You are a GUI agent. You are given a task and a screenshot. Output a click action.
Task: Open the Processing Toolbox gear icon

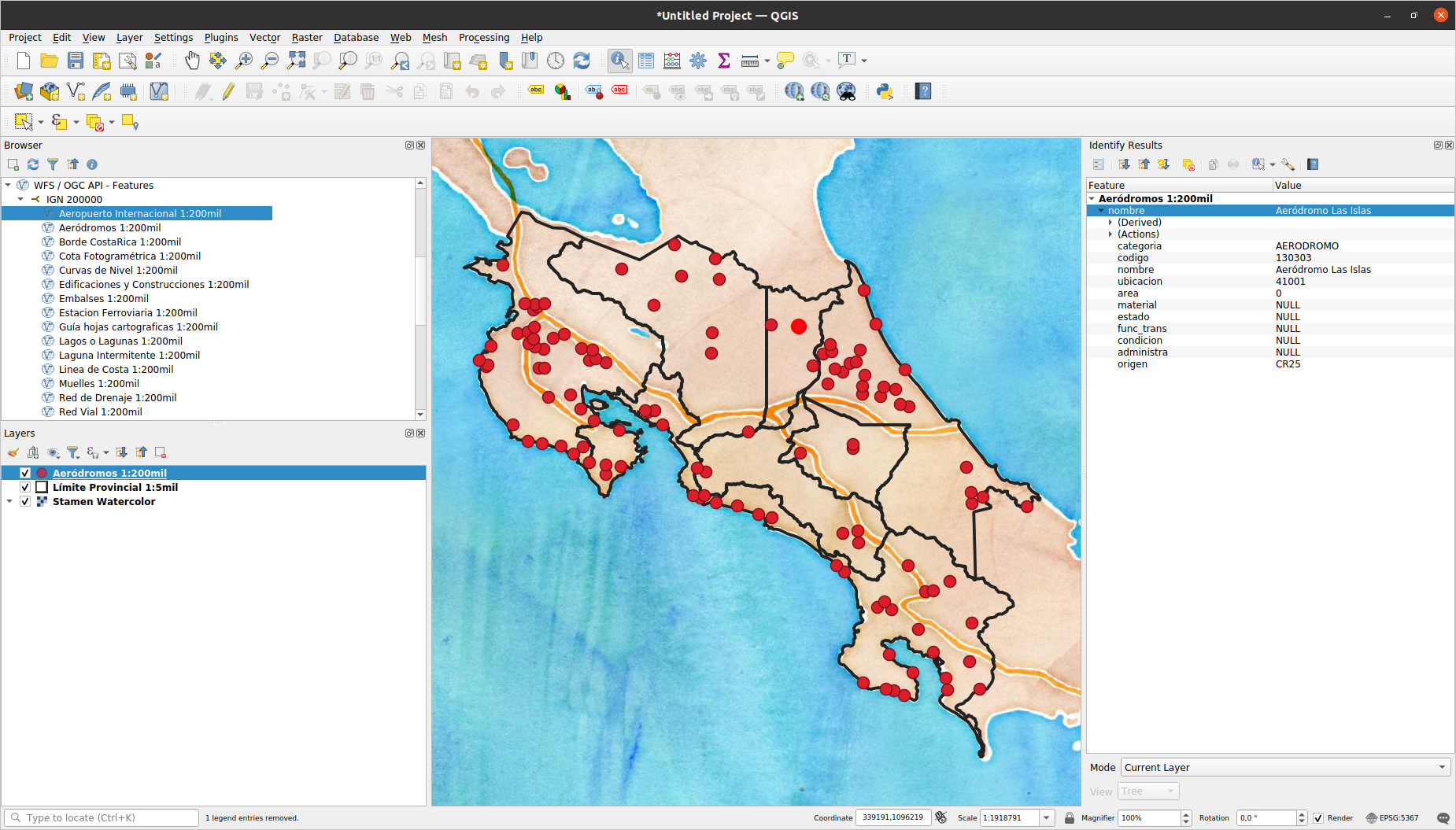(698, 61)
